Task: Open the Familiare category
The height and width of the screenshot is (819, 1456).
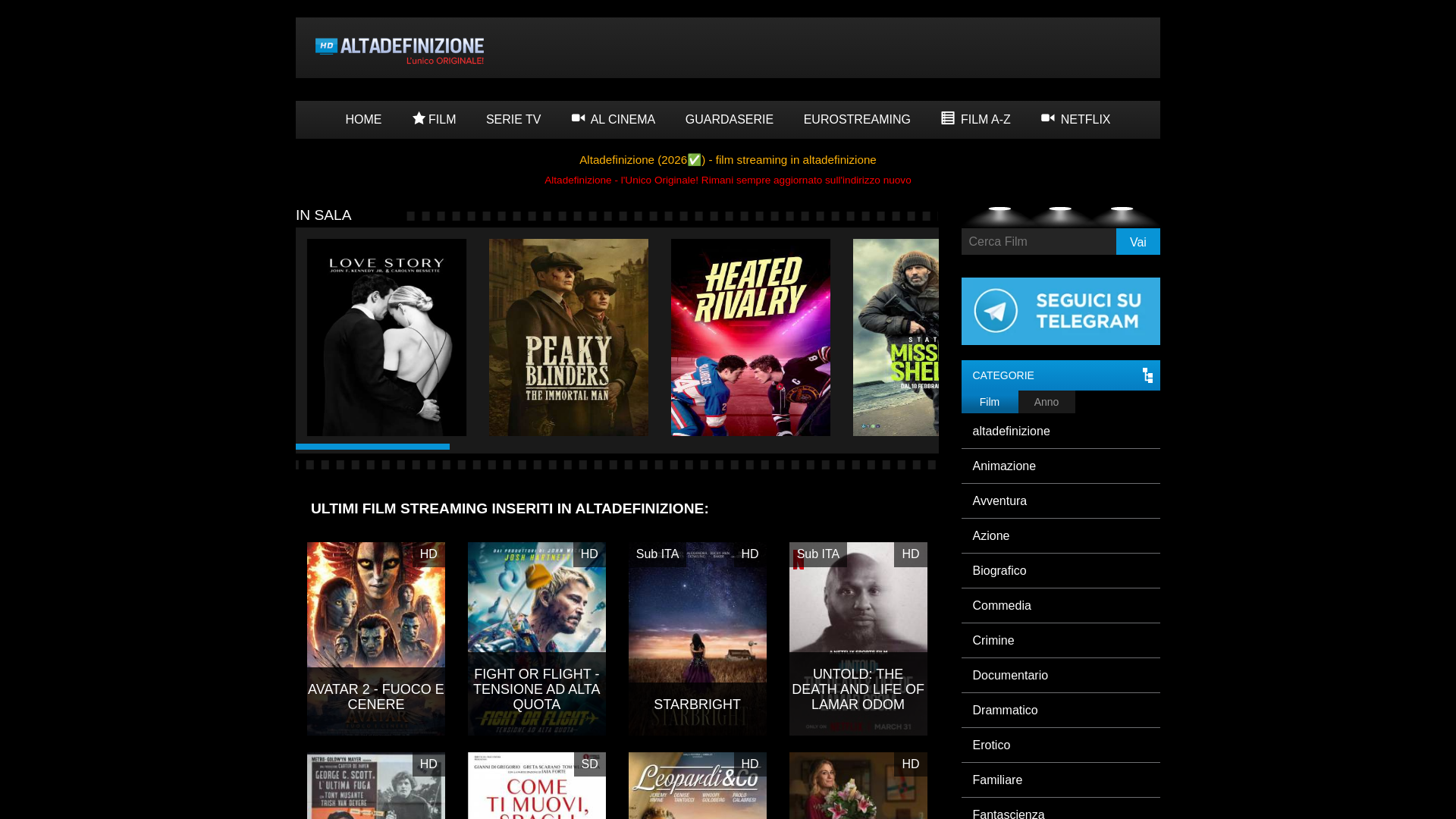Action: coord(1061,780)
